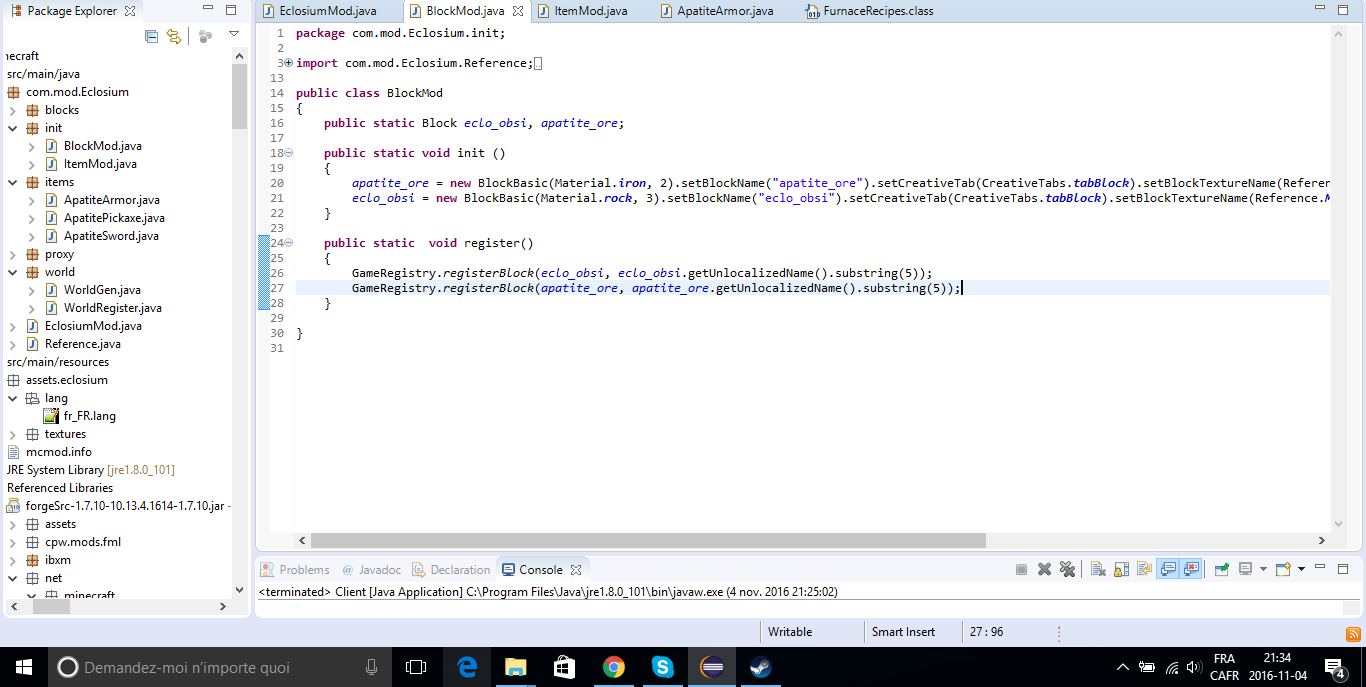Viewport: 1366px width, 687px height.
Task: Click Remove All Terminated Launches icon
Action: [x=1067, y=569]
